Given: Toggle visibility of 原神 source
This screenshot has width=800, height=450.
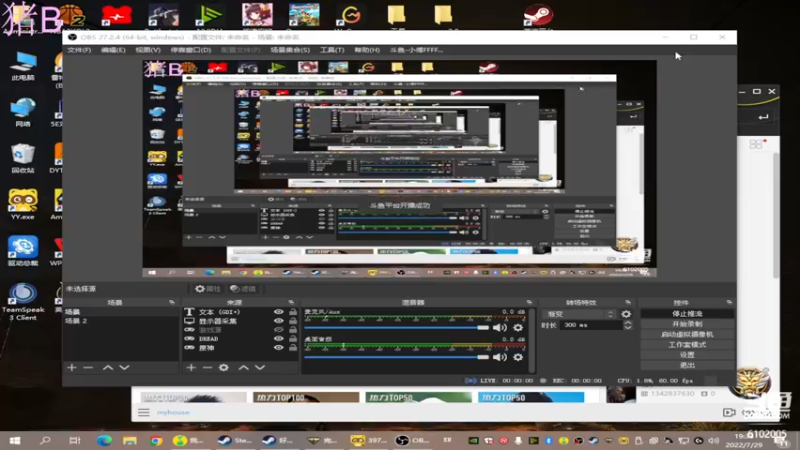Looking at the screenshot, I should click(x=279, y=348).
